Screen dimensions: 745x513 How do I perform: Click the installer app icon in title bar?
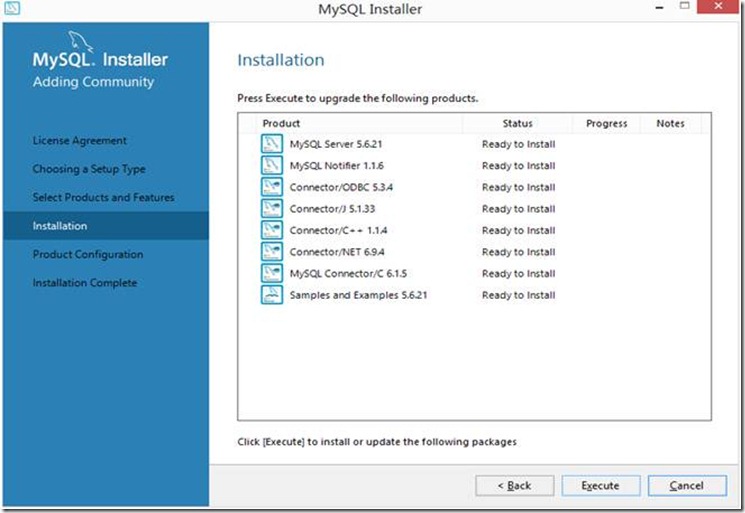12,8
